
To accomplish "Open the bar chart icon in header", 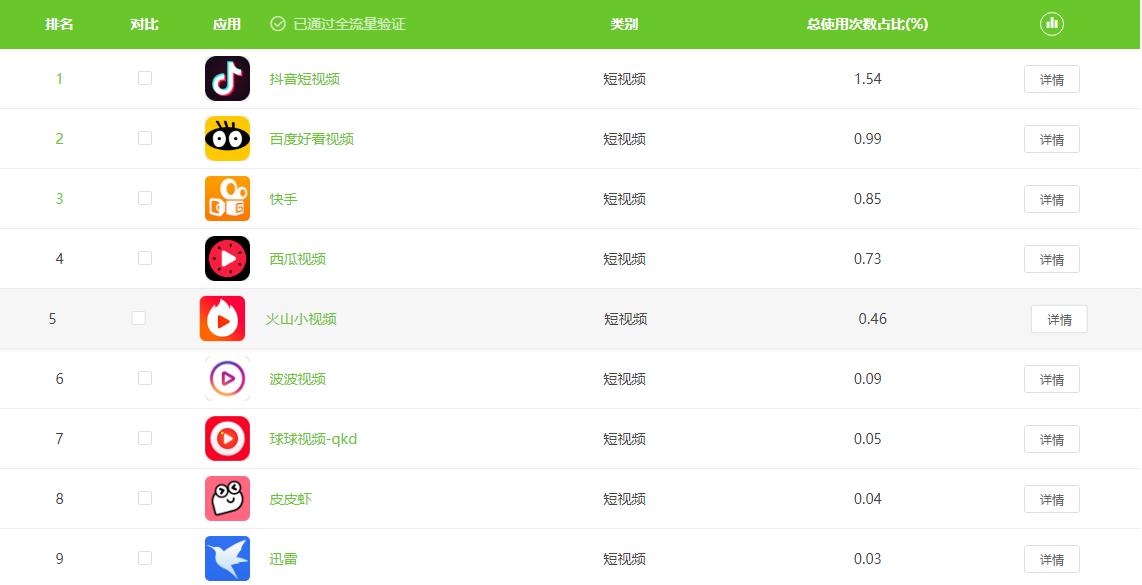I will [x=1051, y=24].
